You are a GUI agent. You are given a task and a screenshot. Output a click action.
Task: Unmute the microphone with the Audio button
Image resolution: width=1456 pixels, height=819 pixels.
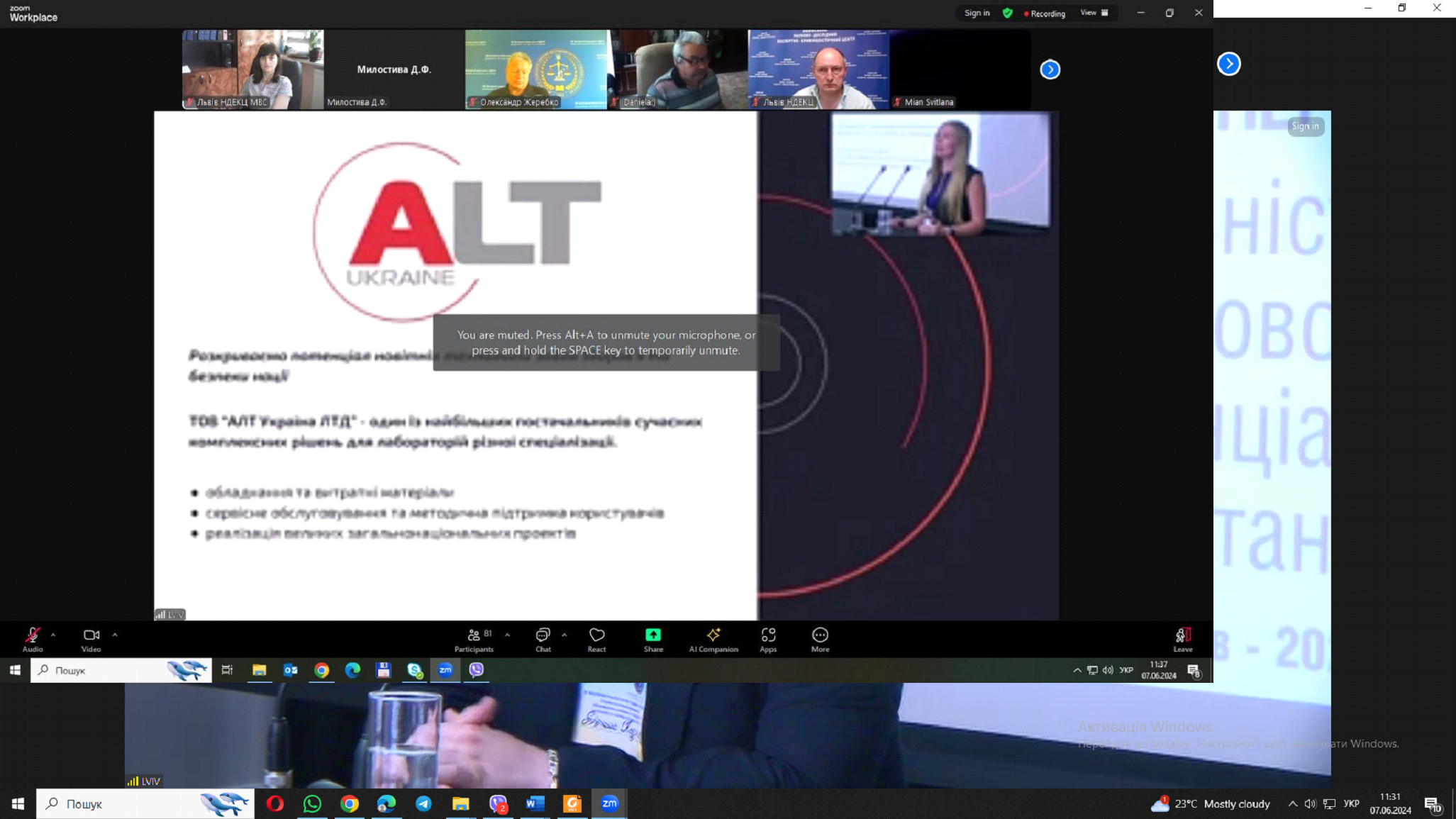coord(33,639)
